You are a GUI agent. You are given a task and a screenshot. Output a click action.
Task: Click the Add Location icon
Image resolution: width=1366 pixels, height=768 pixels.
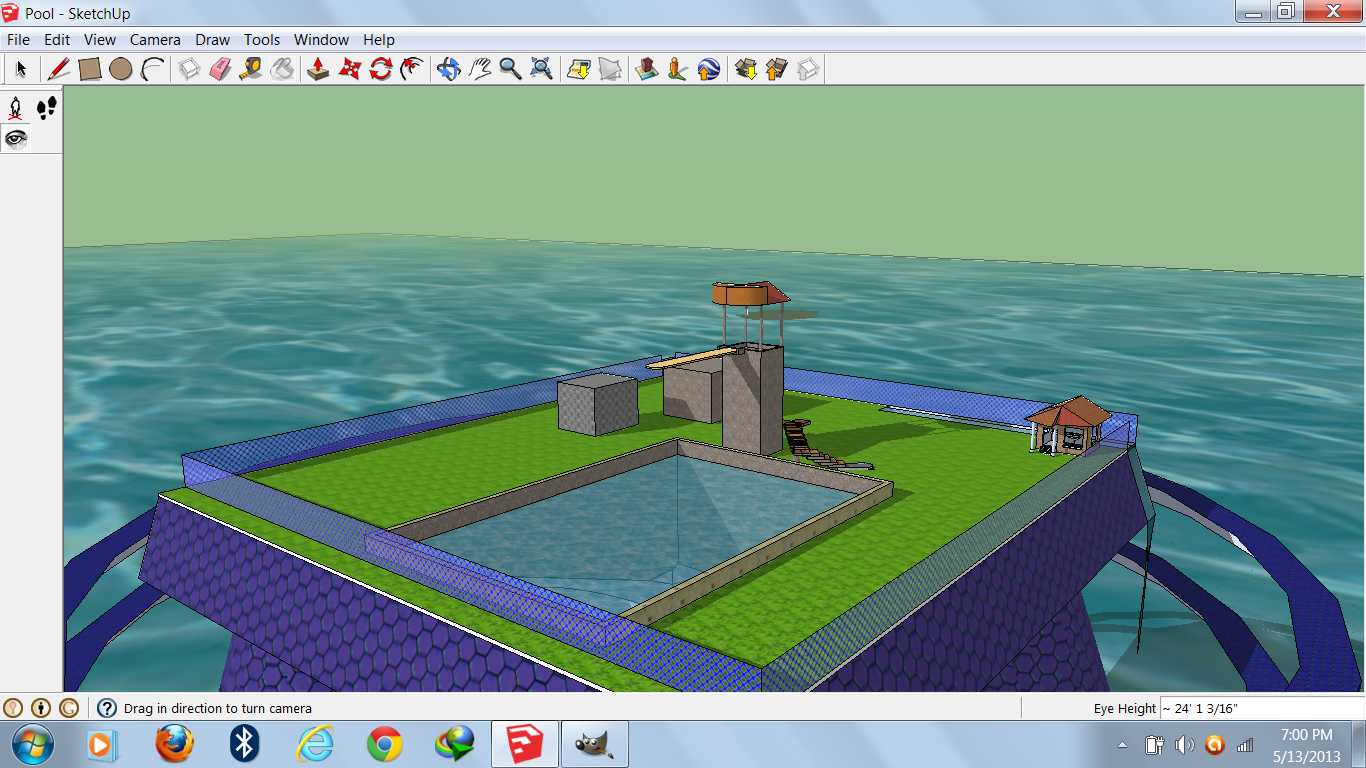click(578, 69)
